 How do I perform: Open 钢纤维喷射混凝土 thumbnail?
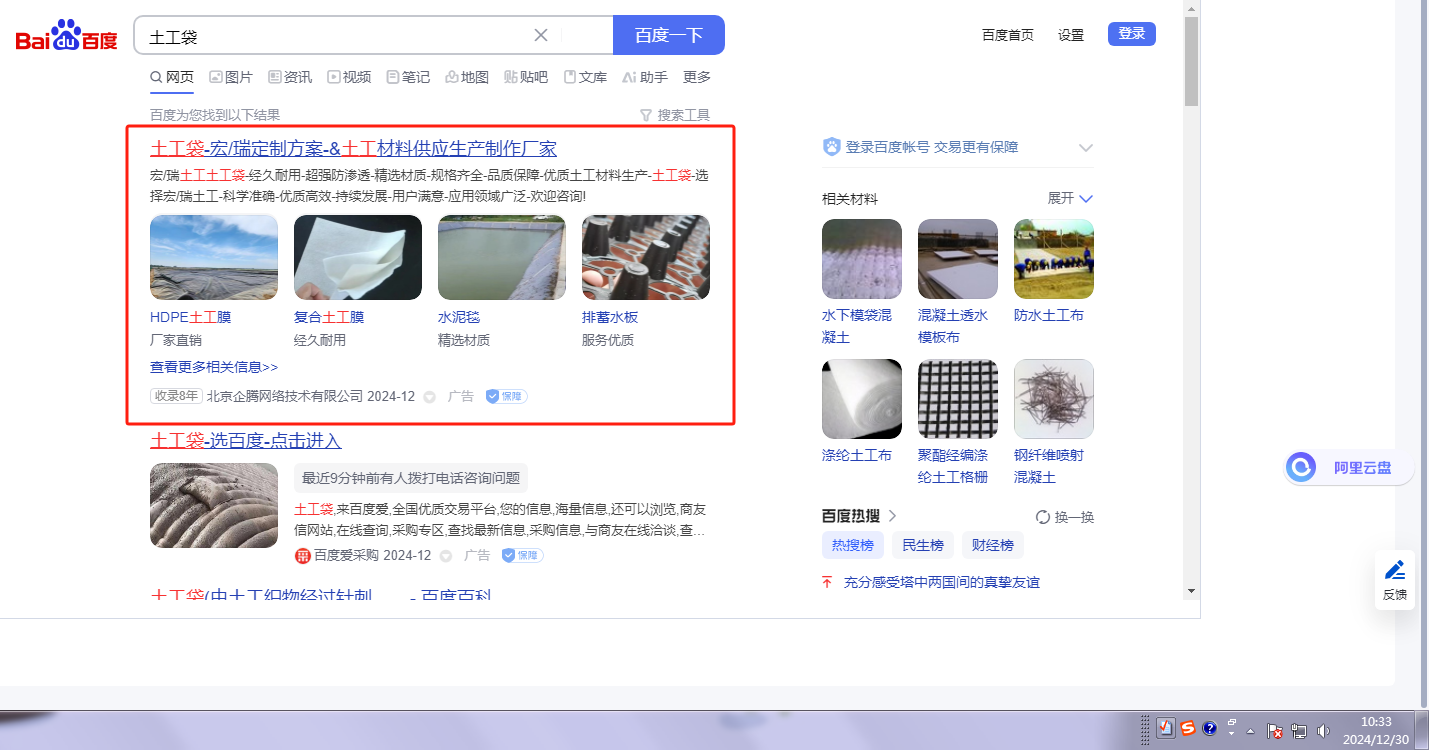1054,399
